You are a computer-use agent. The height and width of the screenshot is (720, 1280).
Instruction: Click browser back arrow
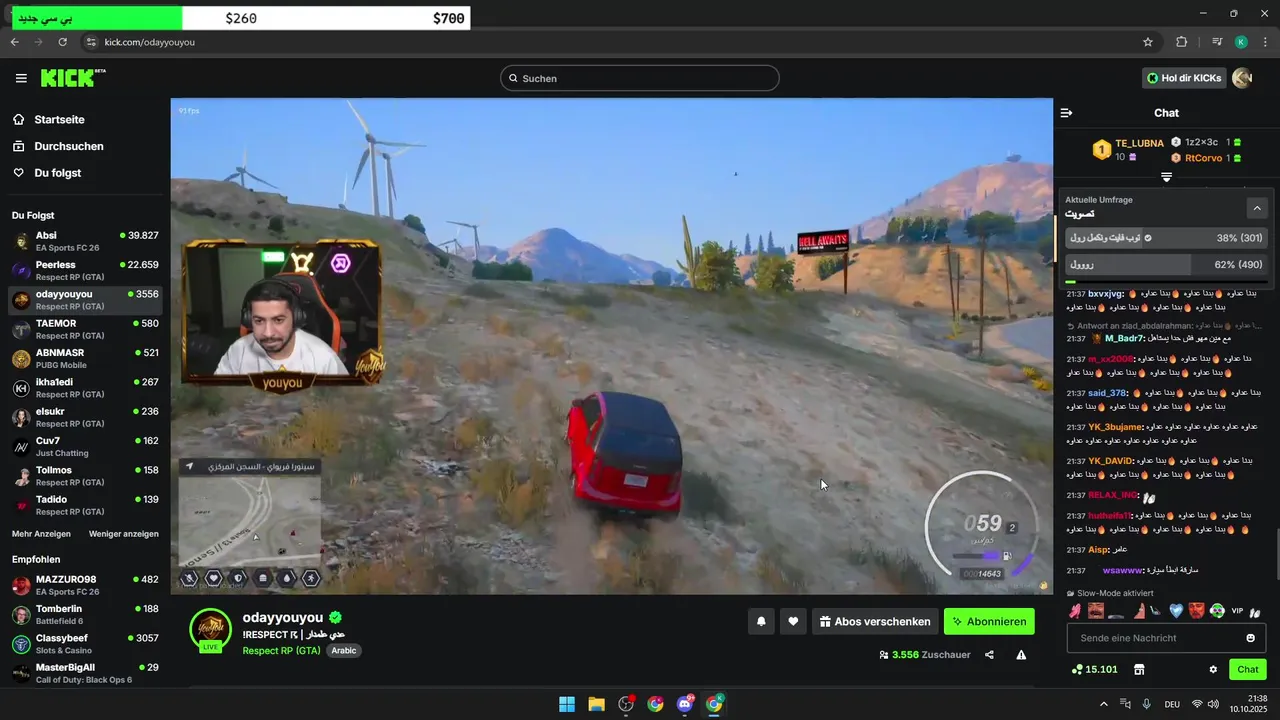point(15,42)
